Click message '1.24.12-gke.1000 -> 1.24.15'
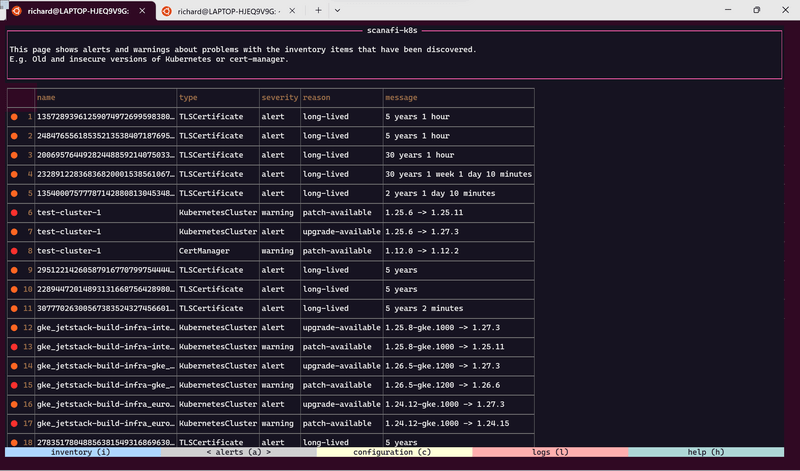The image size is (800, 471). [x=447, y=424]
